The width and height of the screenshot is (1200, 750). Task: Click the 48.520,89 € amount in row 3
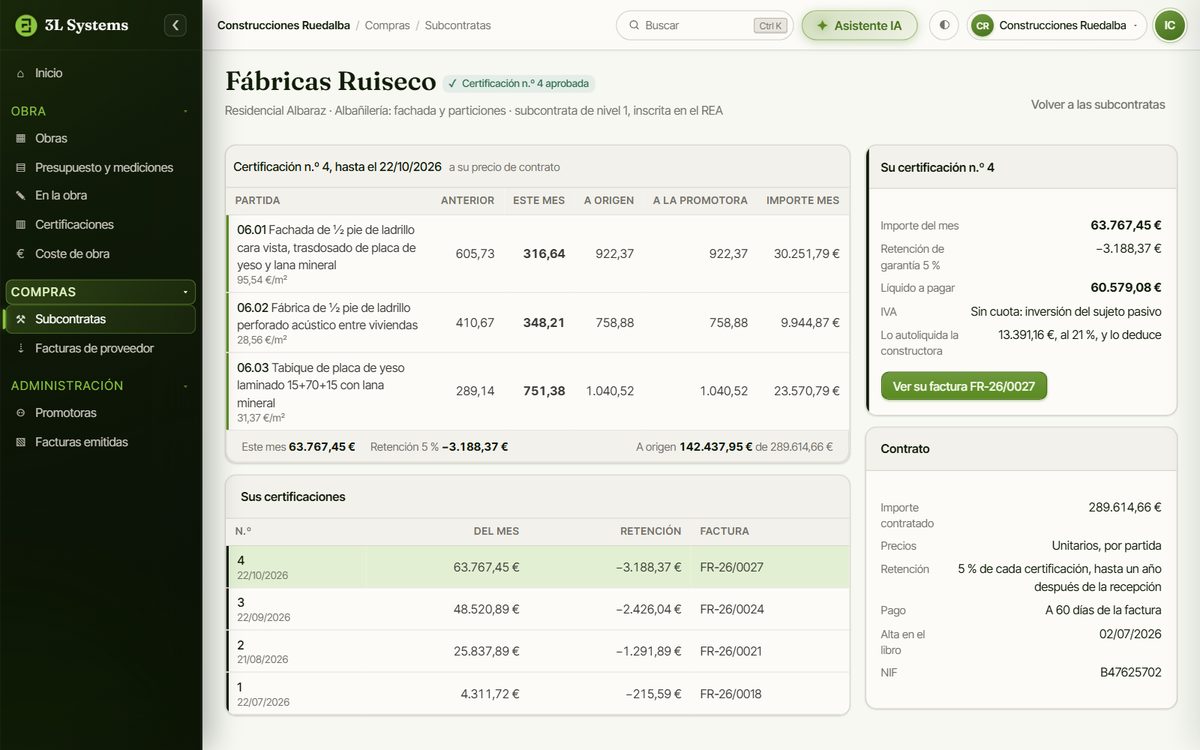[486, 609]
